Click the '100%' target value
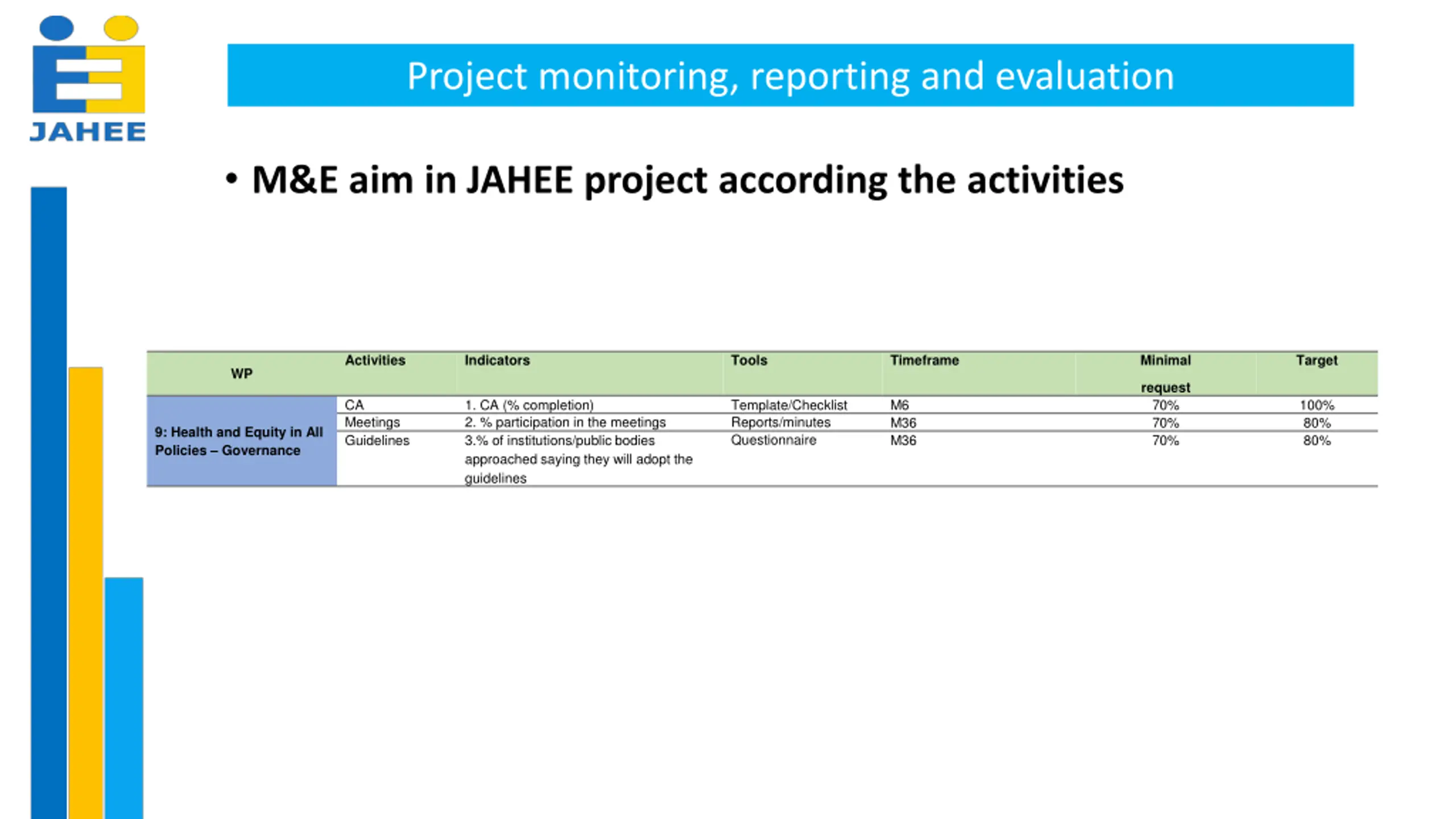Image resolution: width=1456 pixels, height=819 pixels. click(1317, 405)
